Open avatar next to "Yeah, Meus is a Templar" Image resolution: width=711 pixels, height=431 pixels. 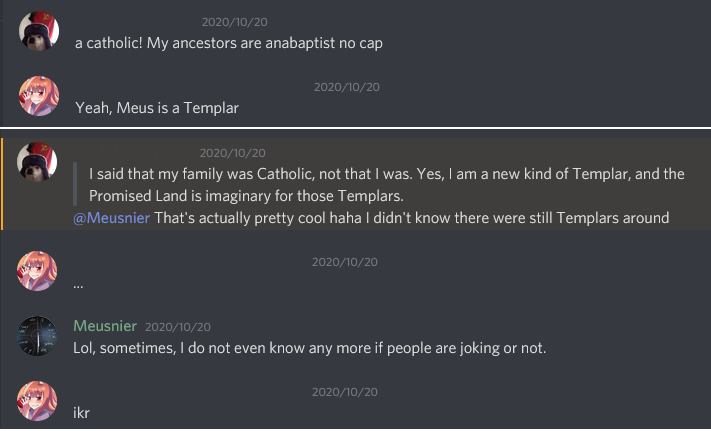39,97
